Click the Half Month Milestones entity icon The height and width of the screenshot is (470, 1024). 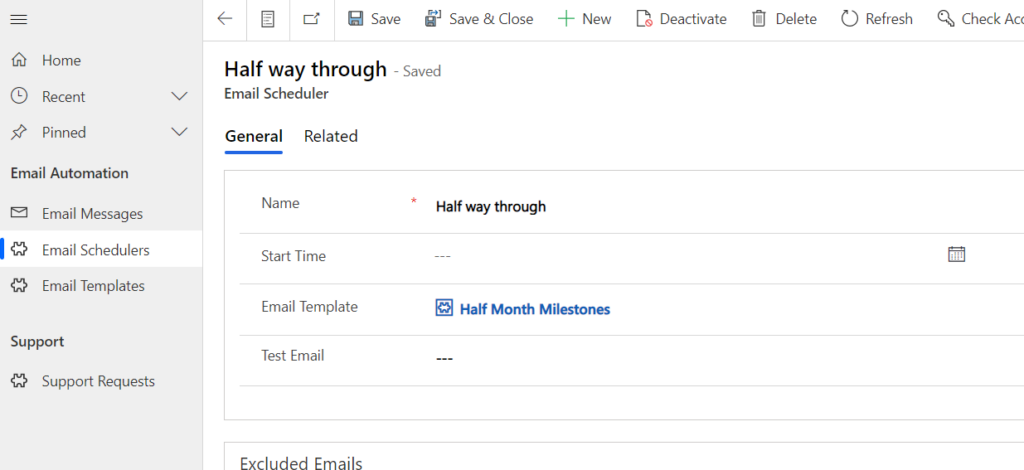(x=444, y=307)
